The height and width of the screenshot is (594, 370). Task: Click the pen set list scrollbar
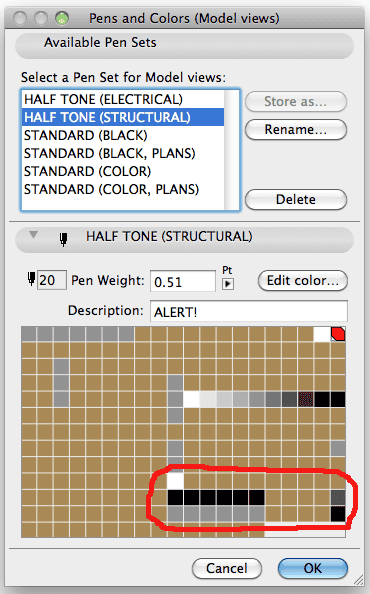[x=231, y=150]
